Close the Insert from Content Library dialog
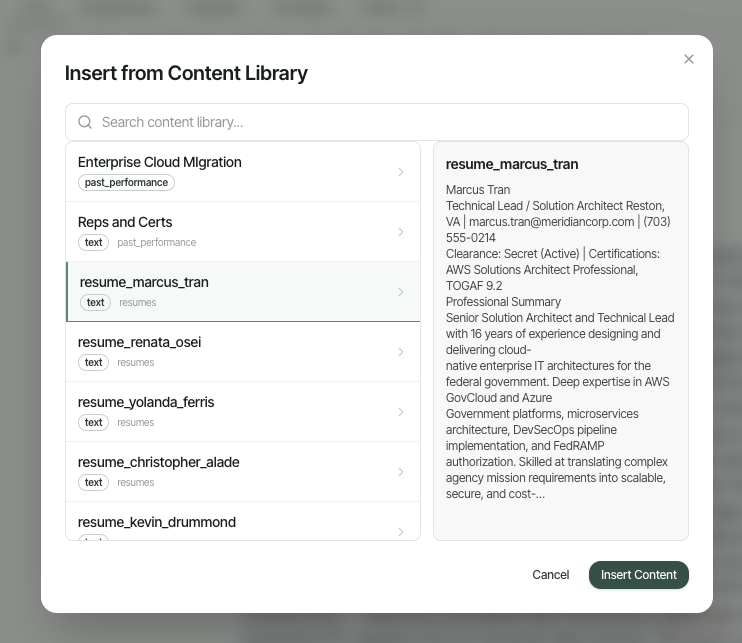 689,59
